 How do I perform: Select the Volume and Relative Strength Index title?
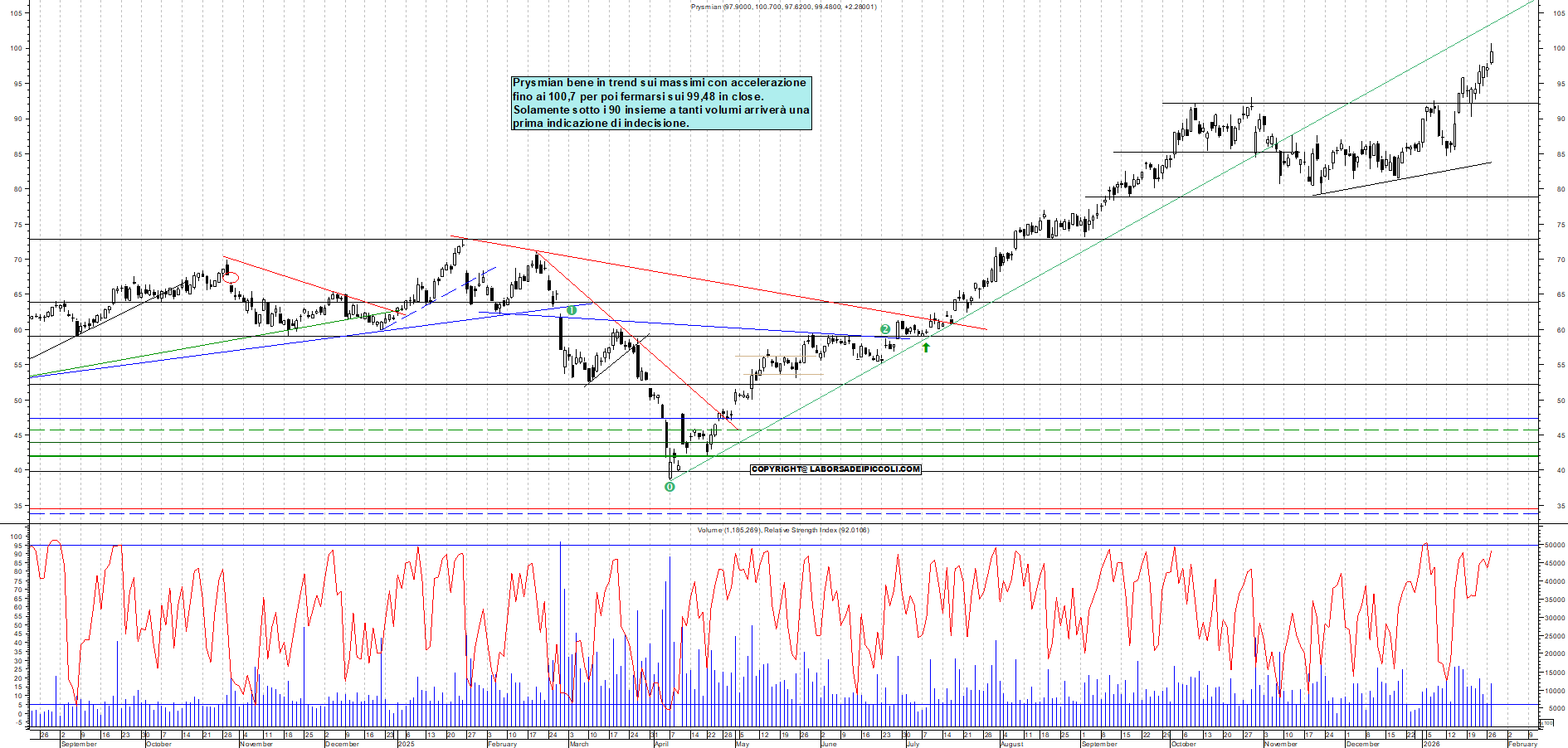click(783, 530)
